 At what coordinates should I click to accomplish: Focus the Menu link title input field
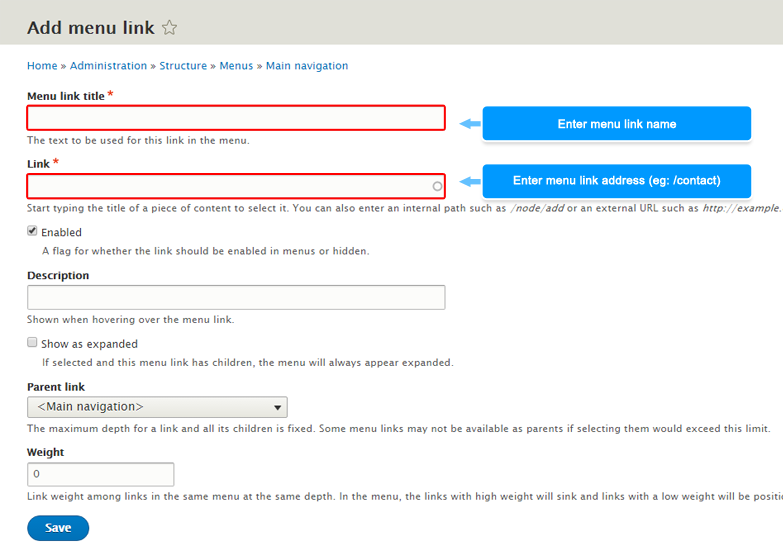pyautogui.click(x=236, y=118)
